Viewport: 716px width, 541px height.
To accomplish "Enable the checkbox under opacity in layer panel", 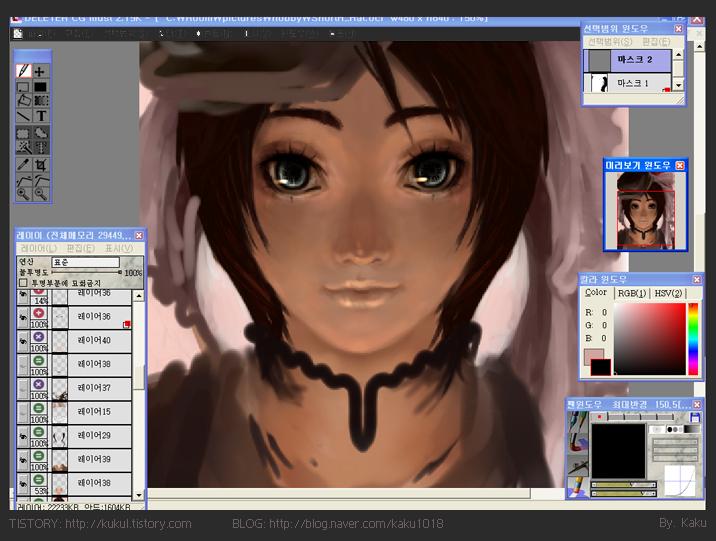I will coord(23,283).
